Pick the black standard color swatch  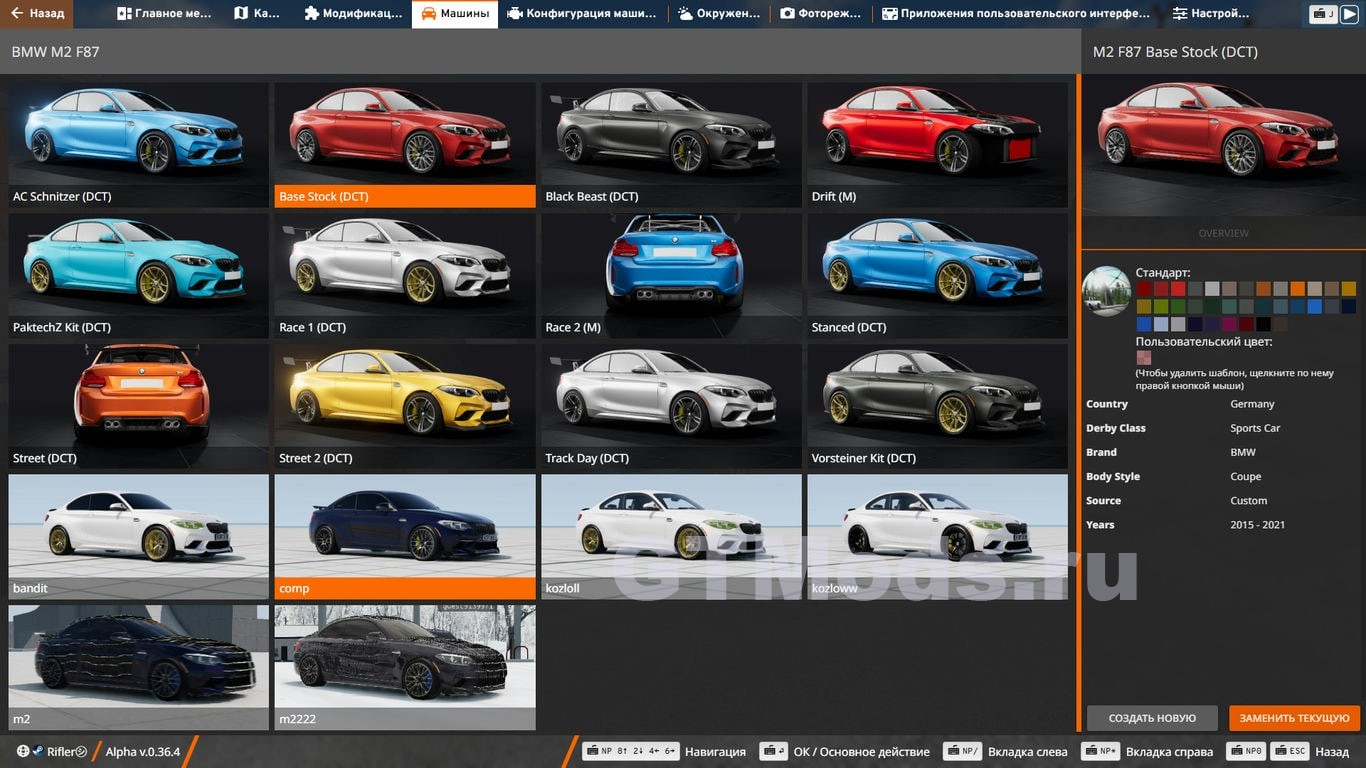(x=1263, y=324)
